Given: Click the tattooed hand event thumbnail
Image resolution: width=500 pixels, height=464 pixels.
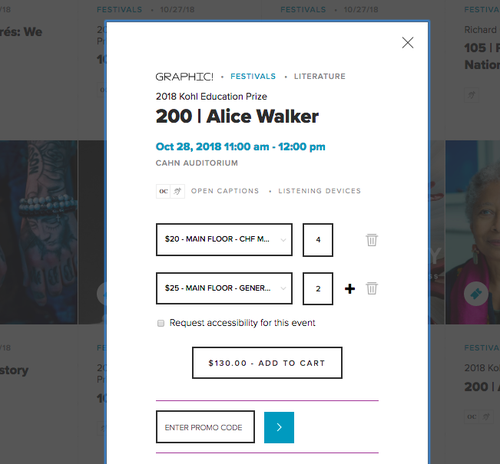Looking at the screenshot, I should (x=38, y=232).
